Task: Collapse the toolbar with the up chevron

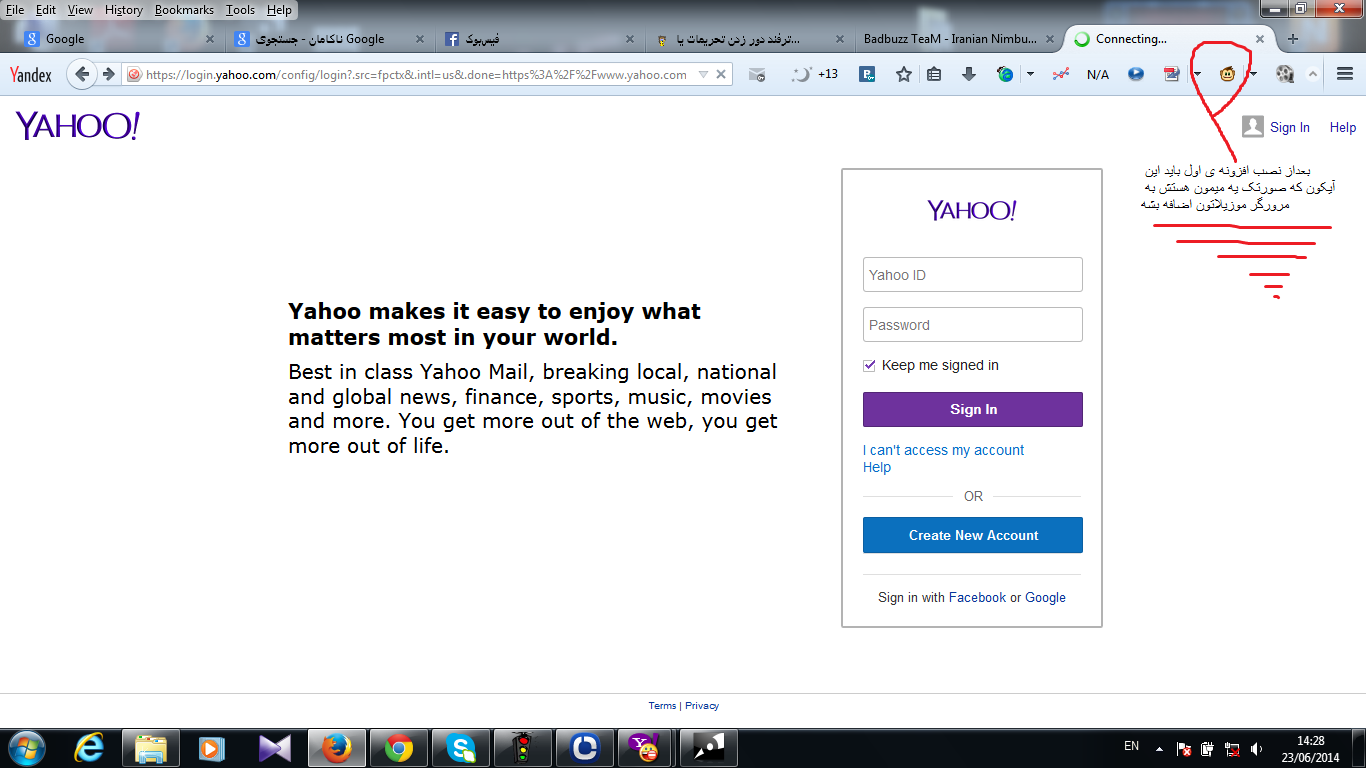Action: click(x=1313, y=74)
